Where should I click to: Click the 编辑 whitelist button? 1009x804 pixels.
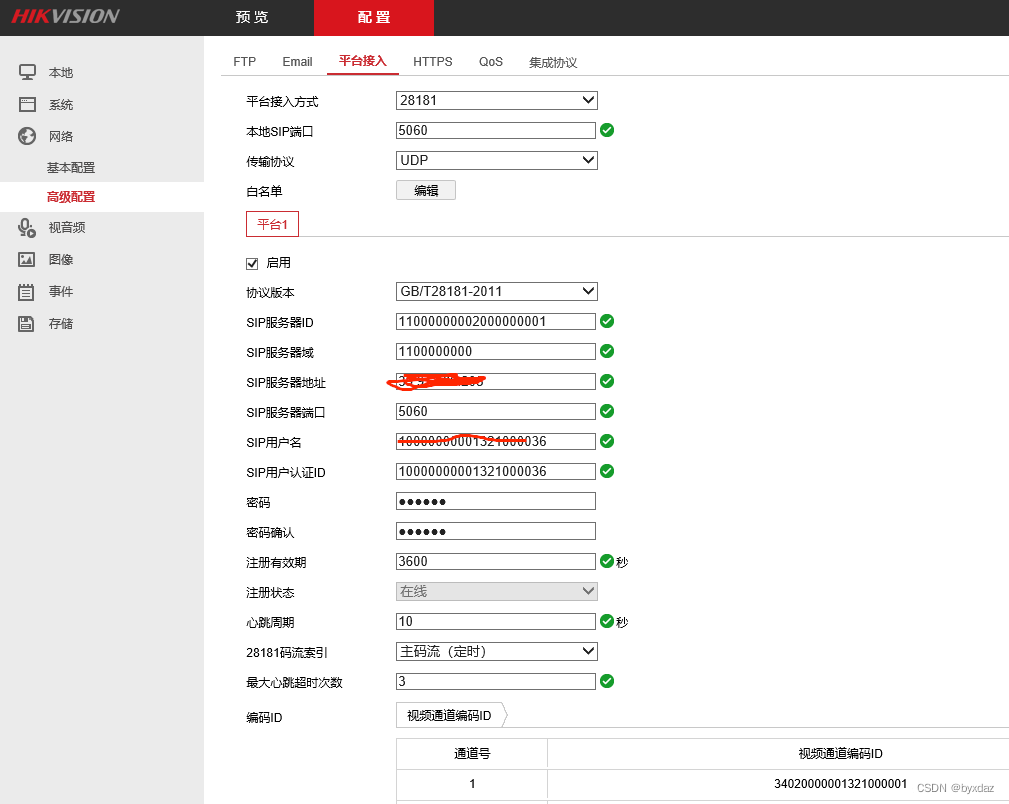(426, 191)
